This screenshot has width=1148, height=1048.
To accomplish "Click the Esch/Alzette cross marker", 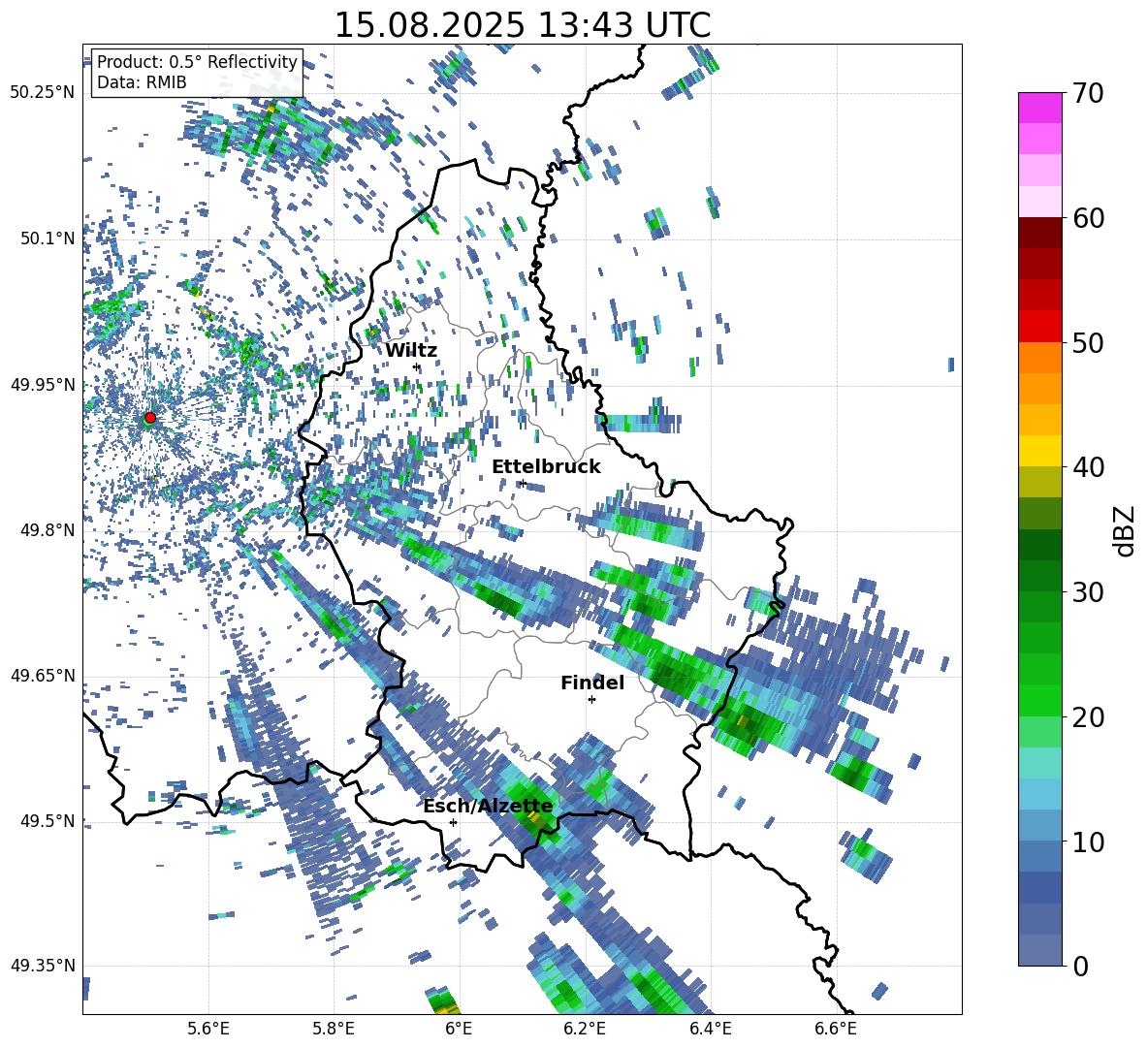I will point(453,822).
